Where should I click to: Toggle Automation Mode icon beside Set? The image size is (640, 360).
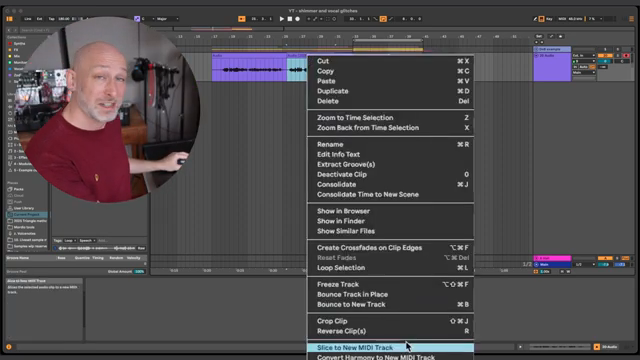pos(551,36)
